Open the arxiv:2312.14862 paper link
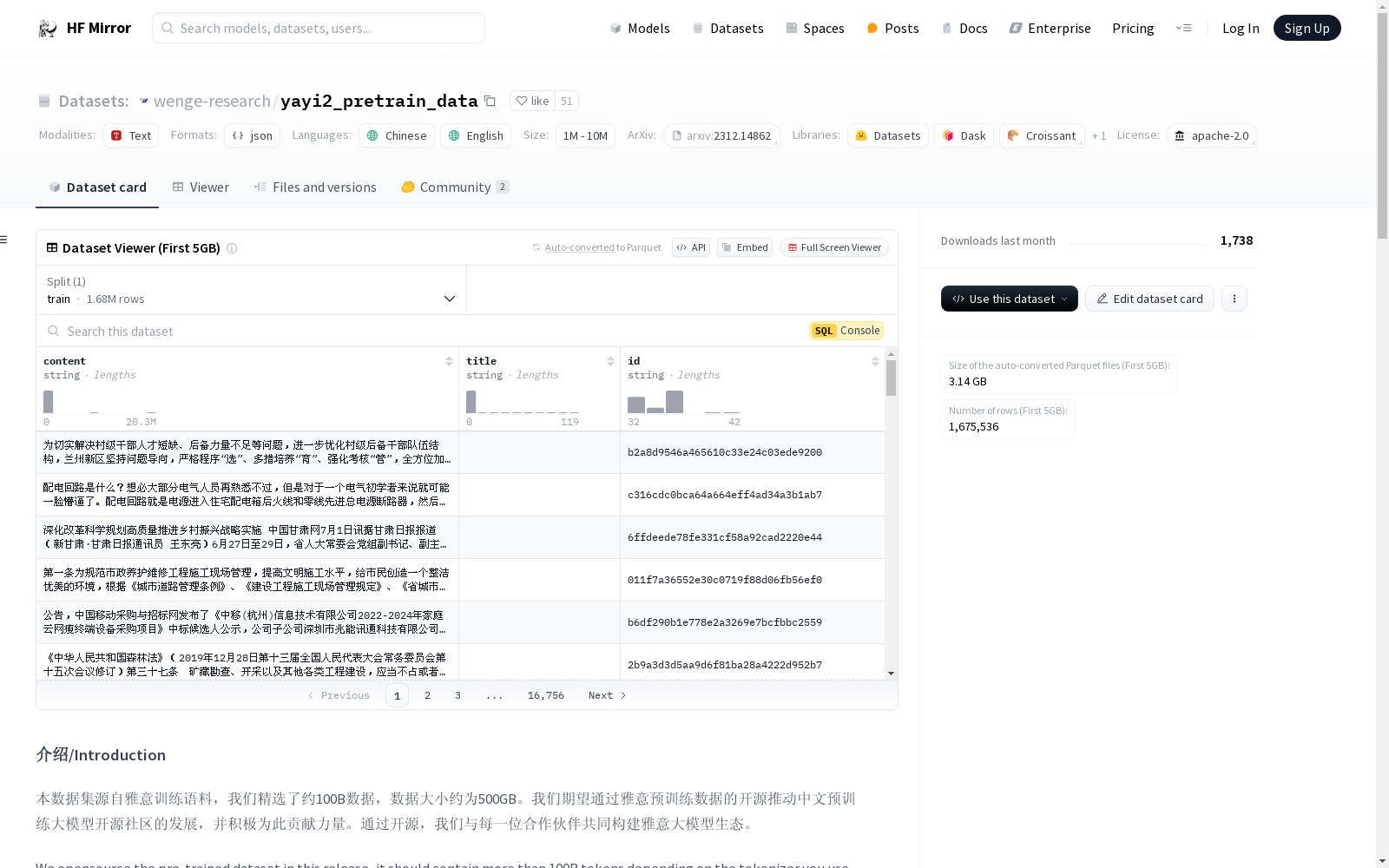The height and width of the screenshot is (868, 1389). tap(721, 135)
